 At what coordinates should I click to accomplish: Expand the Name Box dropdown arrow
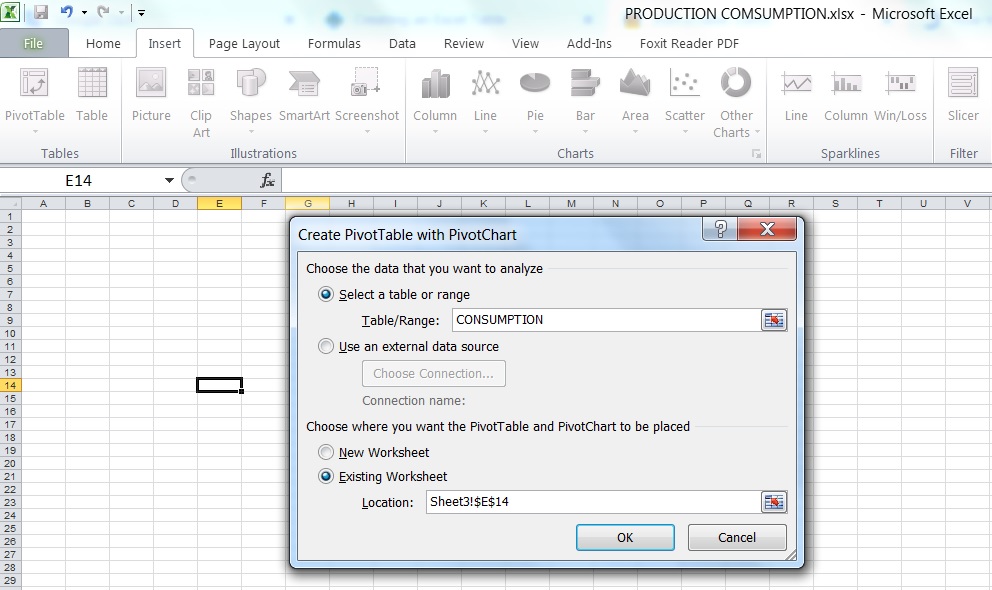click(x=169, y=181)
